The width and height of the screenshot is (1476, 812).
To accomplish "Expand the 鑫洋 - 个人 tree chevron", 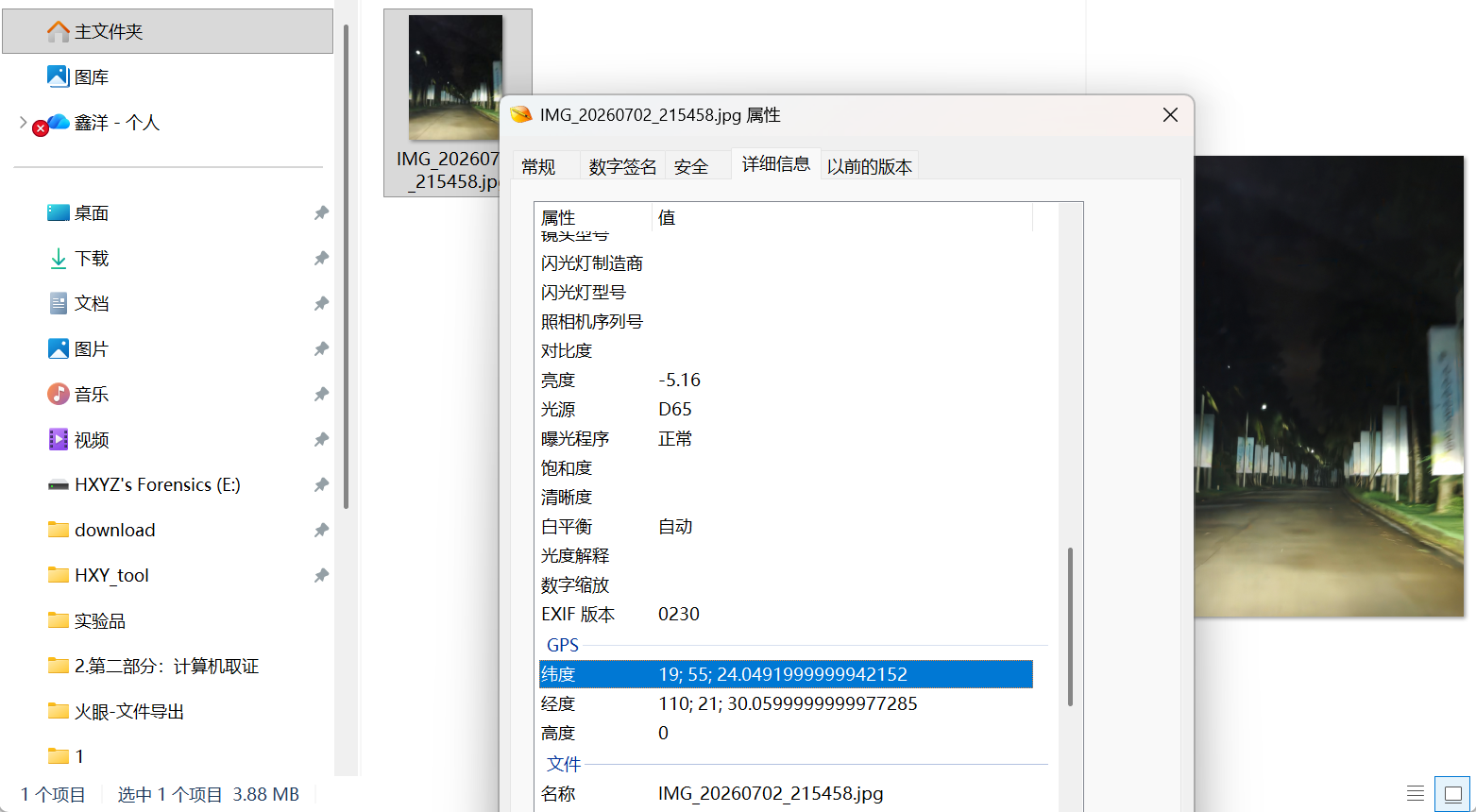I will [x=24, y=123].
